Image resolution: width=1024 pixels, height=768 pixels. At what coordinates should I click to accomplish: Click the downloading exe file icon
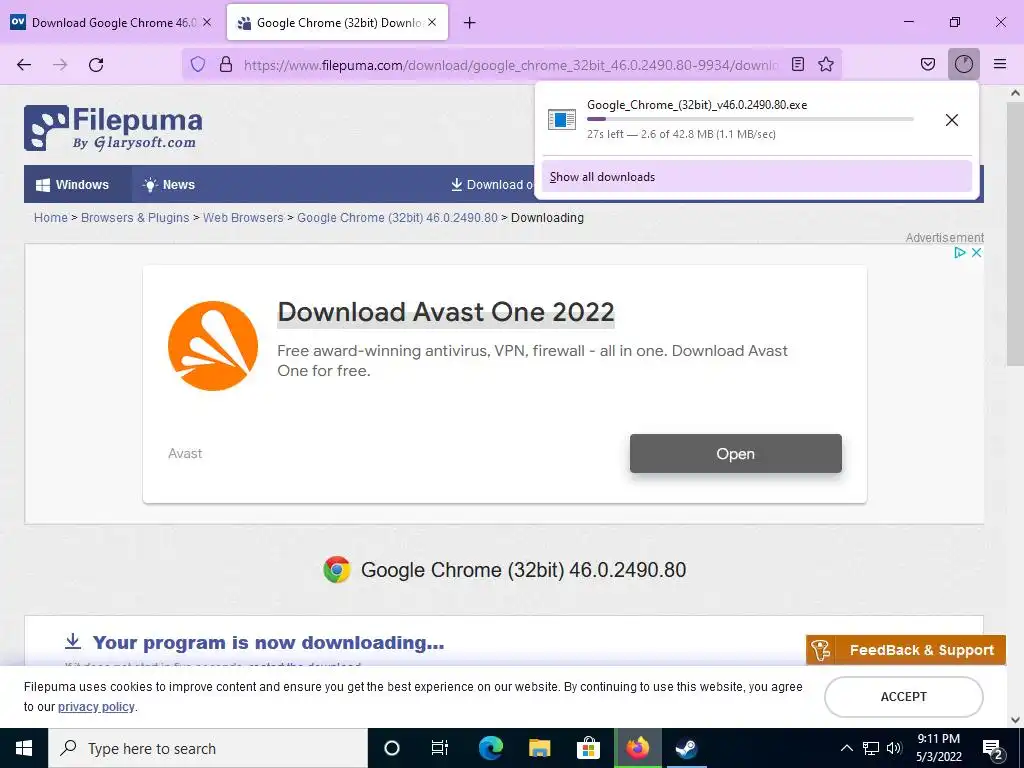pos(562,120)
